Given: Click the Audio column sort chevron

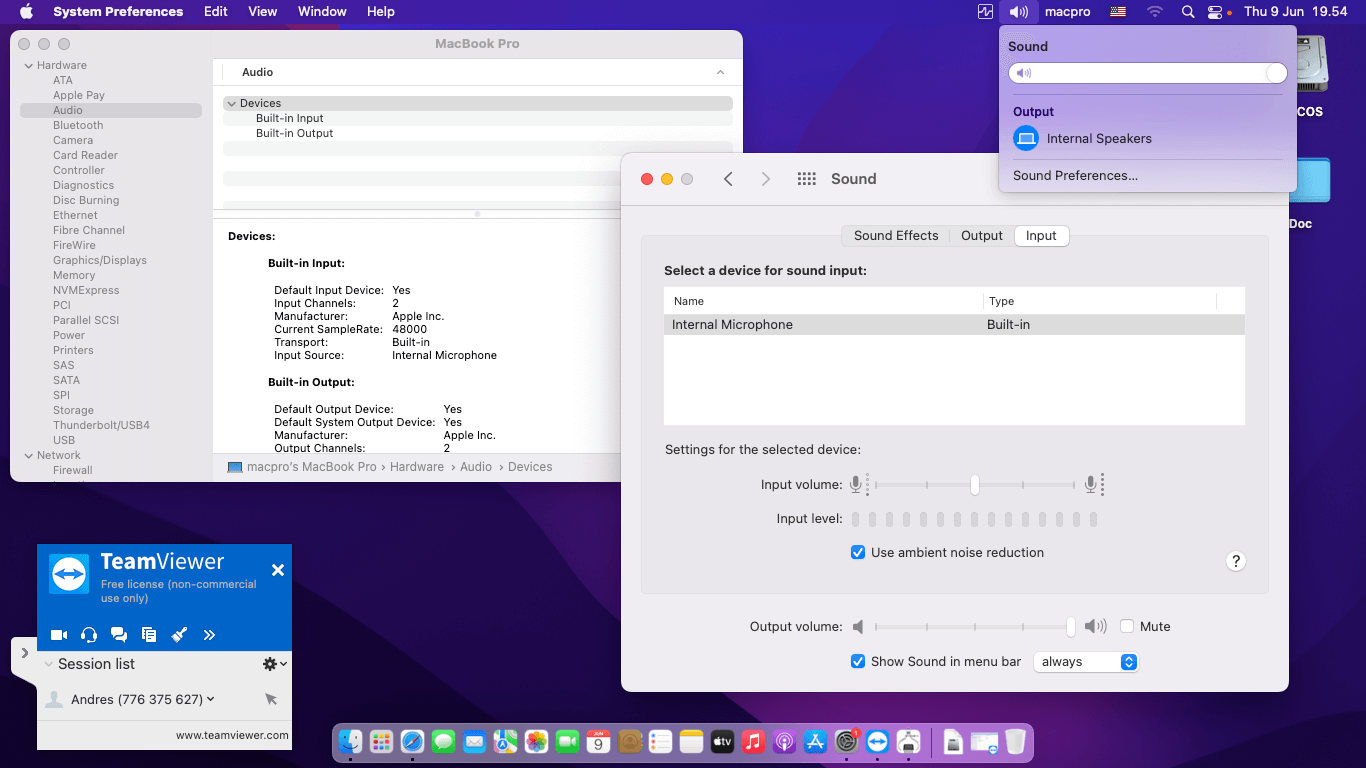Looking at the screenshot, I should (720, 73).
